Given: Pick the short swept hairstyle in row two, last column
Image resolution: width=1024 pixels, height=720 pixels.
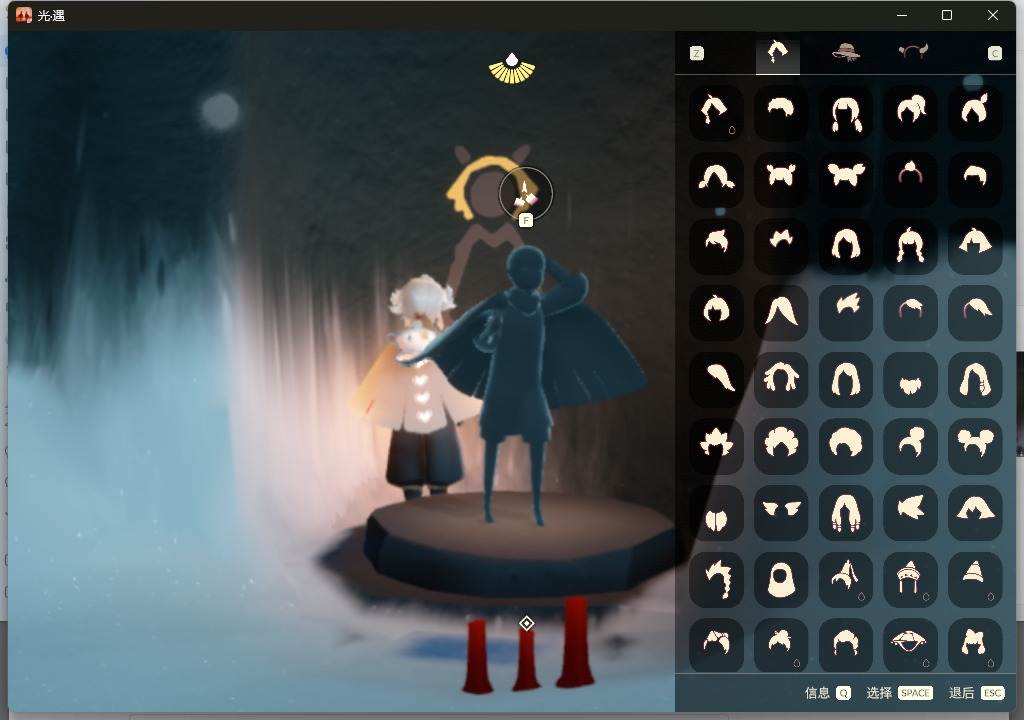Looking at the screenshot, I should 975,179.
